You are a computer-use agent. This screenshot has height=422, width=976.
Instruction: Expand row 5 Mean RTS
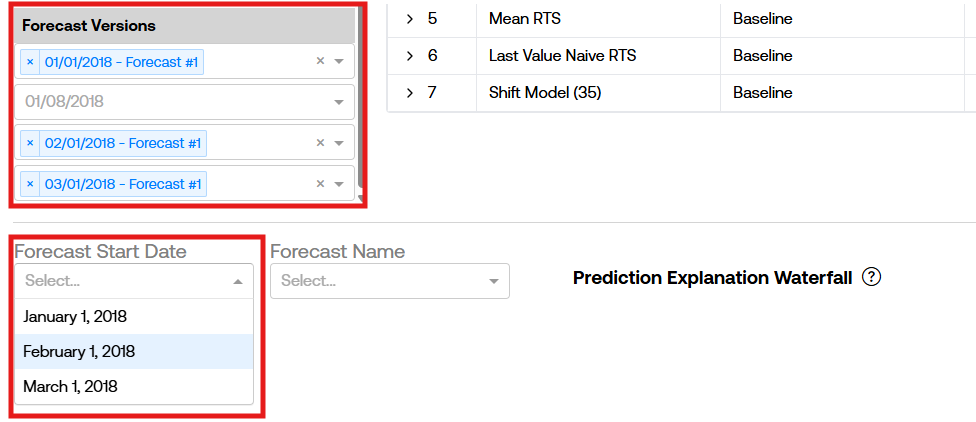click(410, 19)
